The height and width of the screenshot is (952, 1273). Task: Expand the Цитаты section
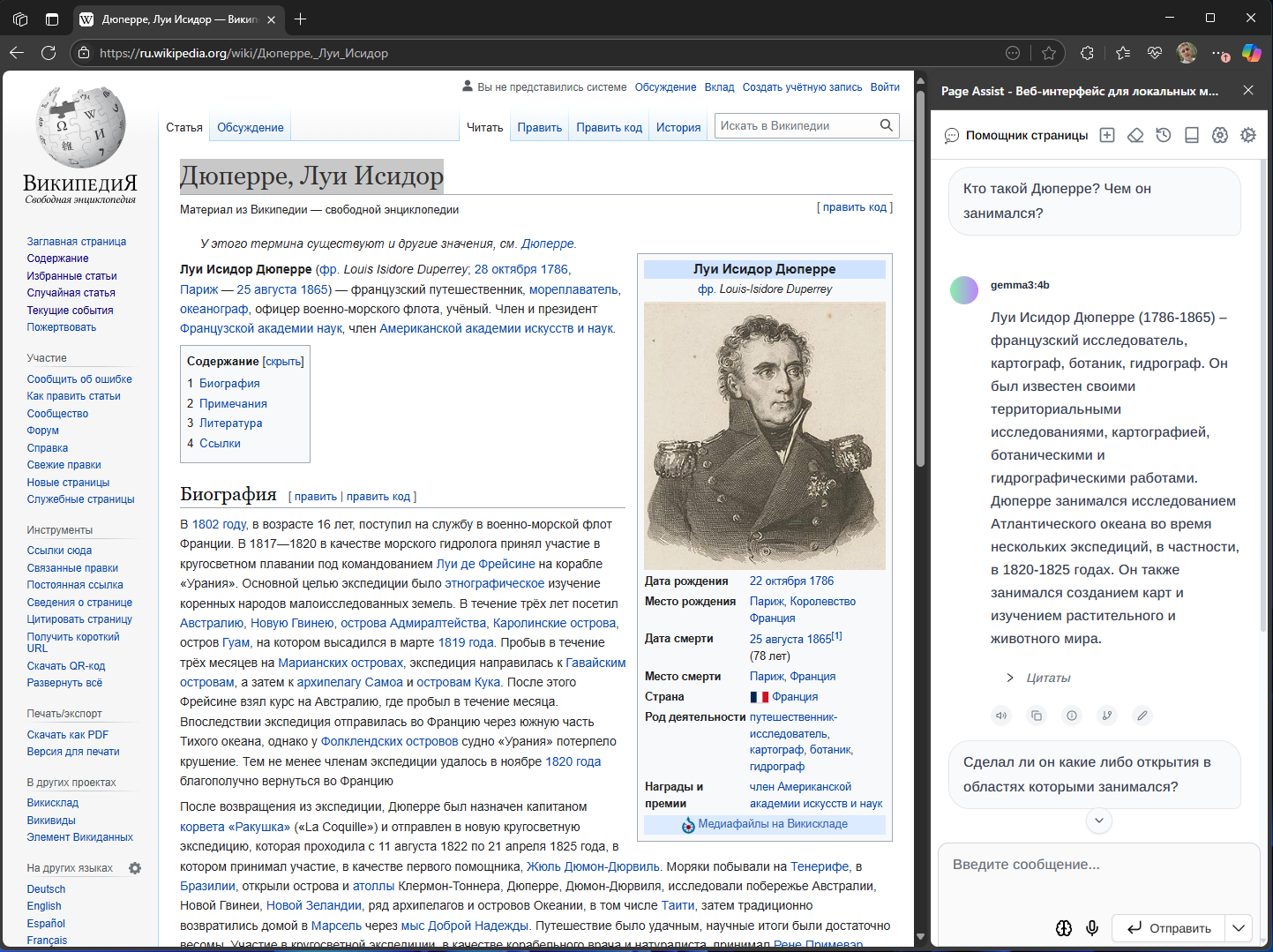click(1010, 678)
